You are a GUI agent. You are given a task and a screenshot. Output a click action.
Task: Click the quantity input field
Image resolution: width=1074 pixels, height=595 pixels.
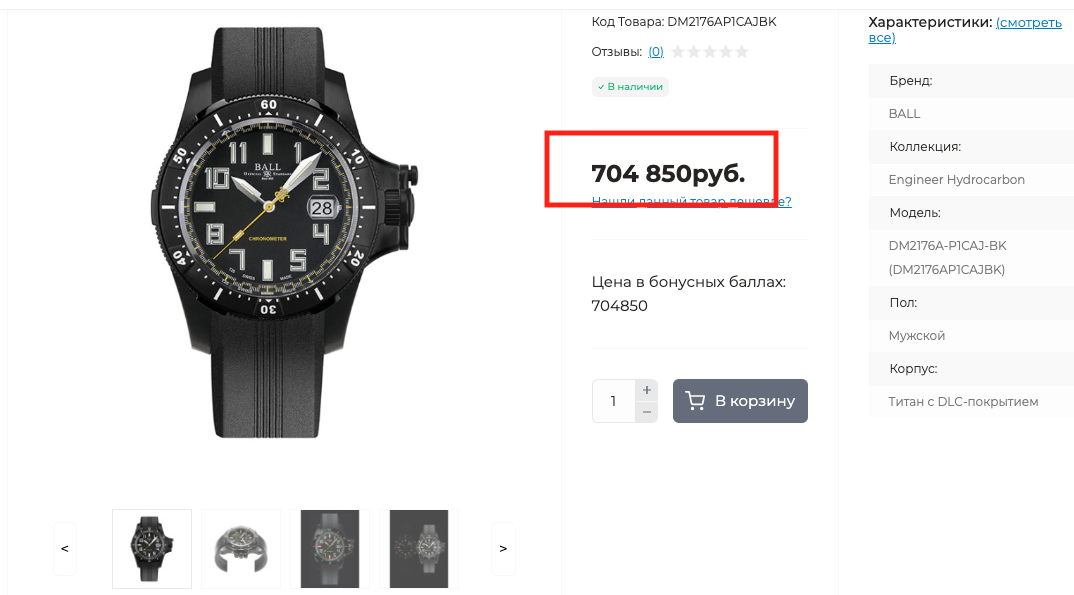tap(613, 401)
